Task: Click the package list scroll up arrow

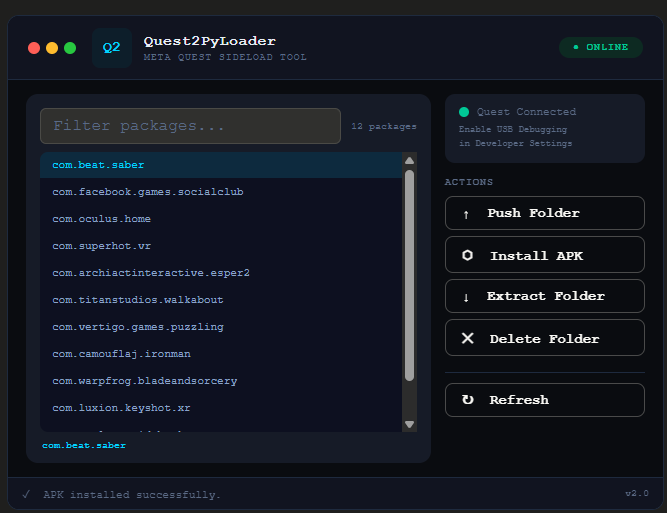Action: 410,161
